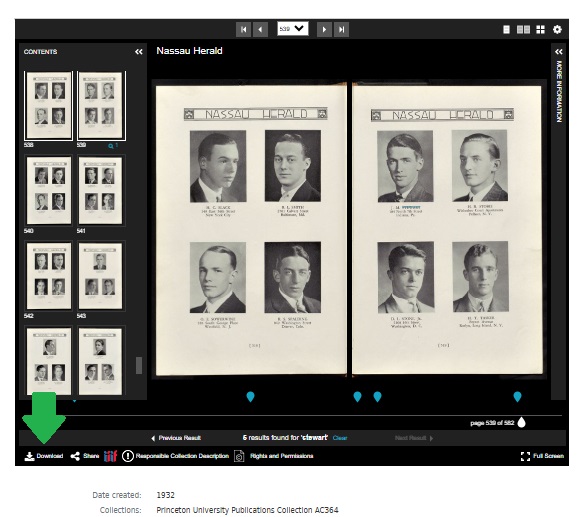The image size is (585, 517).
Task: Click the IIIF logo icon
Action: 110,456
